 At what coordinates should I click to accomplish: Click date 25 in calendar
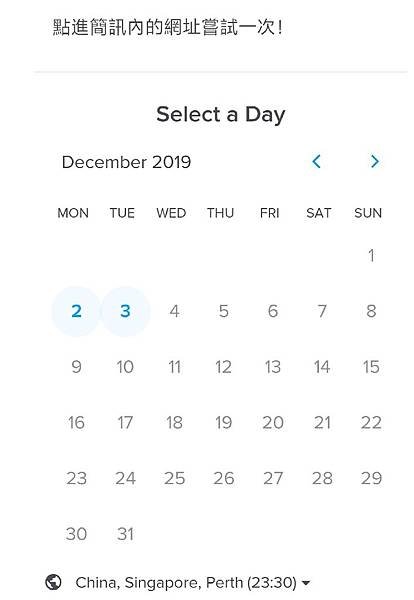tap(174, 478)
